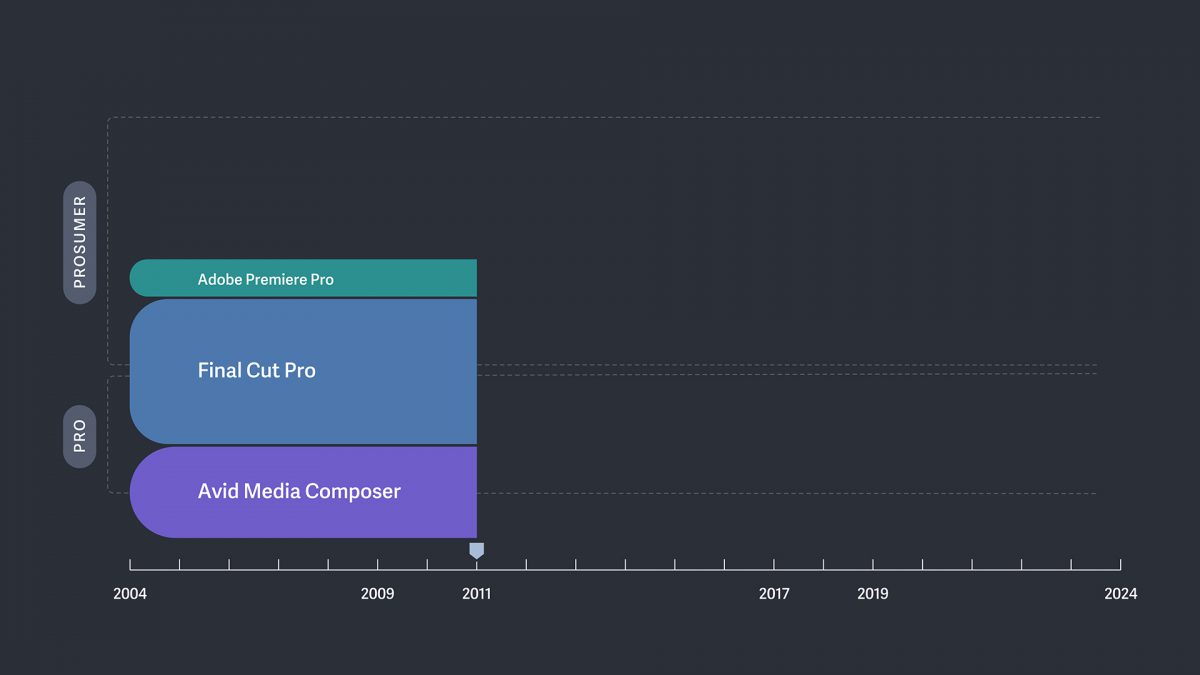Image resolution: width=1200 pixels, height=675 pixels.
Task: Click the playhead marker above 2011
Action: click(x=477, y=550)
